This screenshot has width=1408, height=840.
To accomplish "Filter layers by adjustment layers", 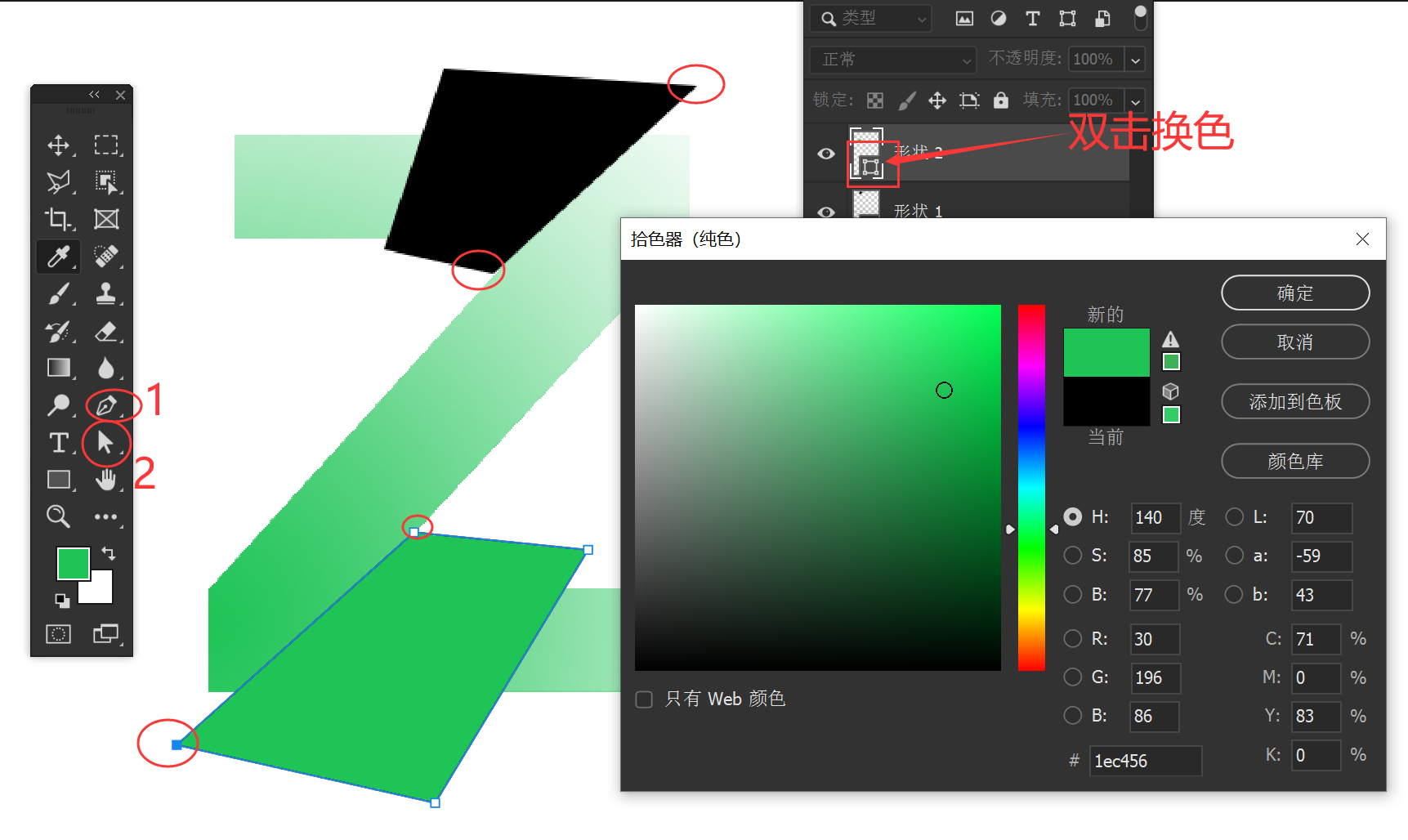I will [999, 19].
